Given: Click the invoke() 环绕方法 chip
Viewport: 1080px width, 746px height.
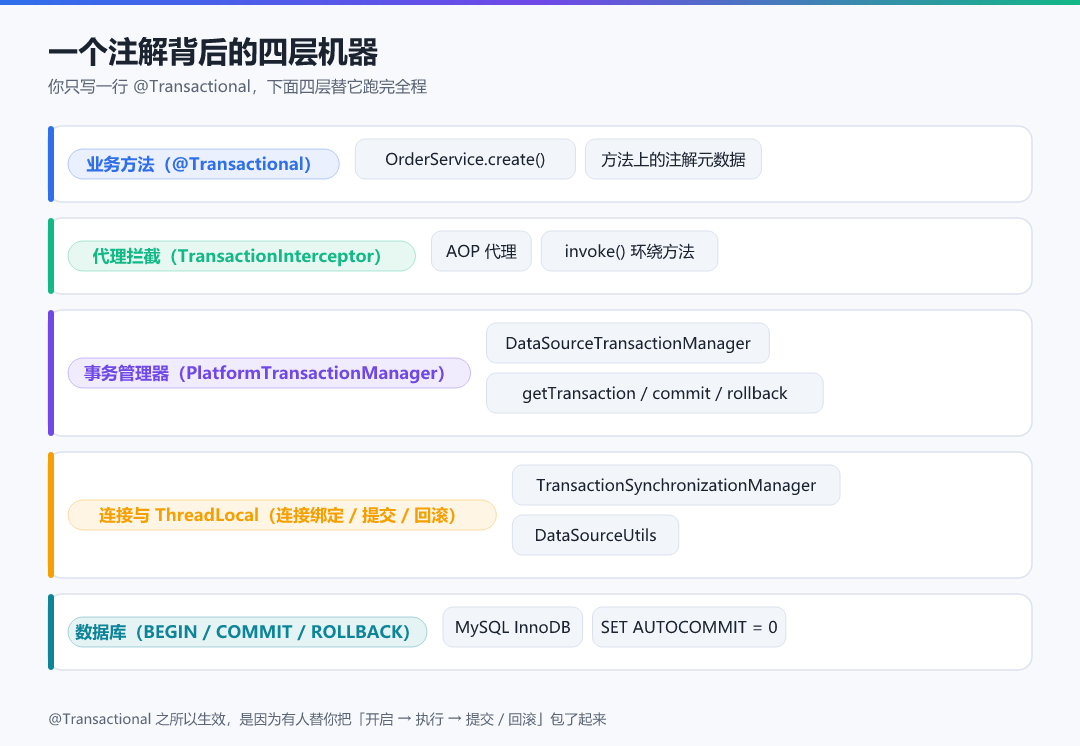Looking at the screenshot, I should [x=629, y=251].
